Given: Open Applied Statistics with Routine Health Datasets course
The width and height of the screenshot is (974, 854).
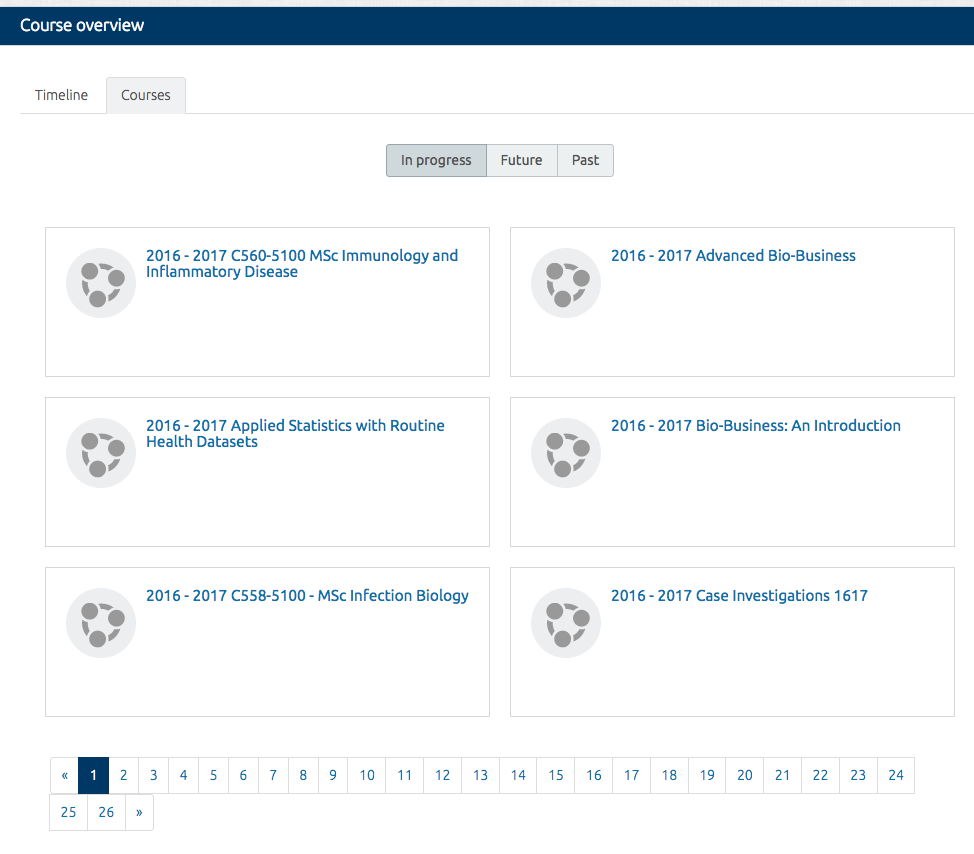Looking at the screenshot, I should click(295, 434).
